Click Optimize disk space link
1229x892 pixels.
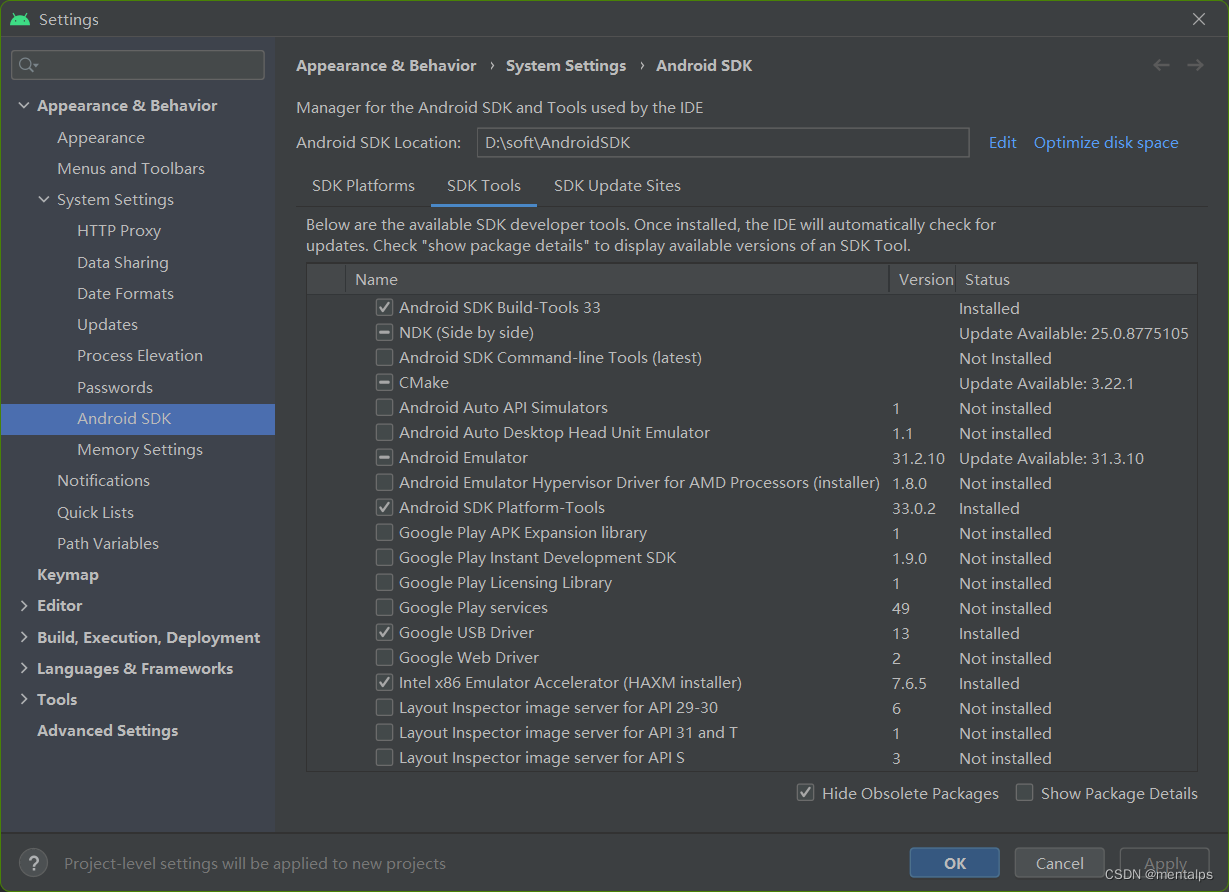[x=1106, y=142]
